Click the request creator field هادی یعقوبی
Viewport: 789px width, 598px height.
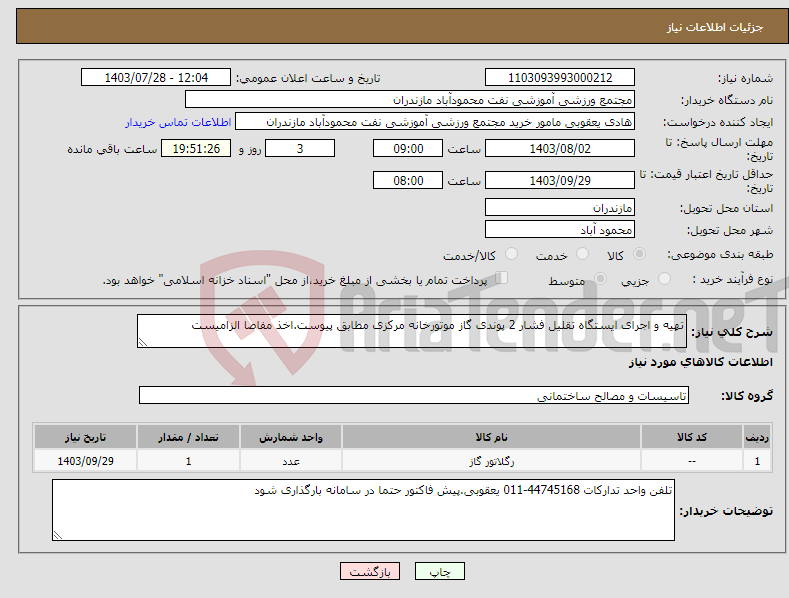435,122
